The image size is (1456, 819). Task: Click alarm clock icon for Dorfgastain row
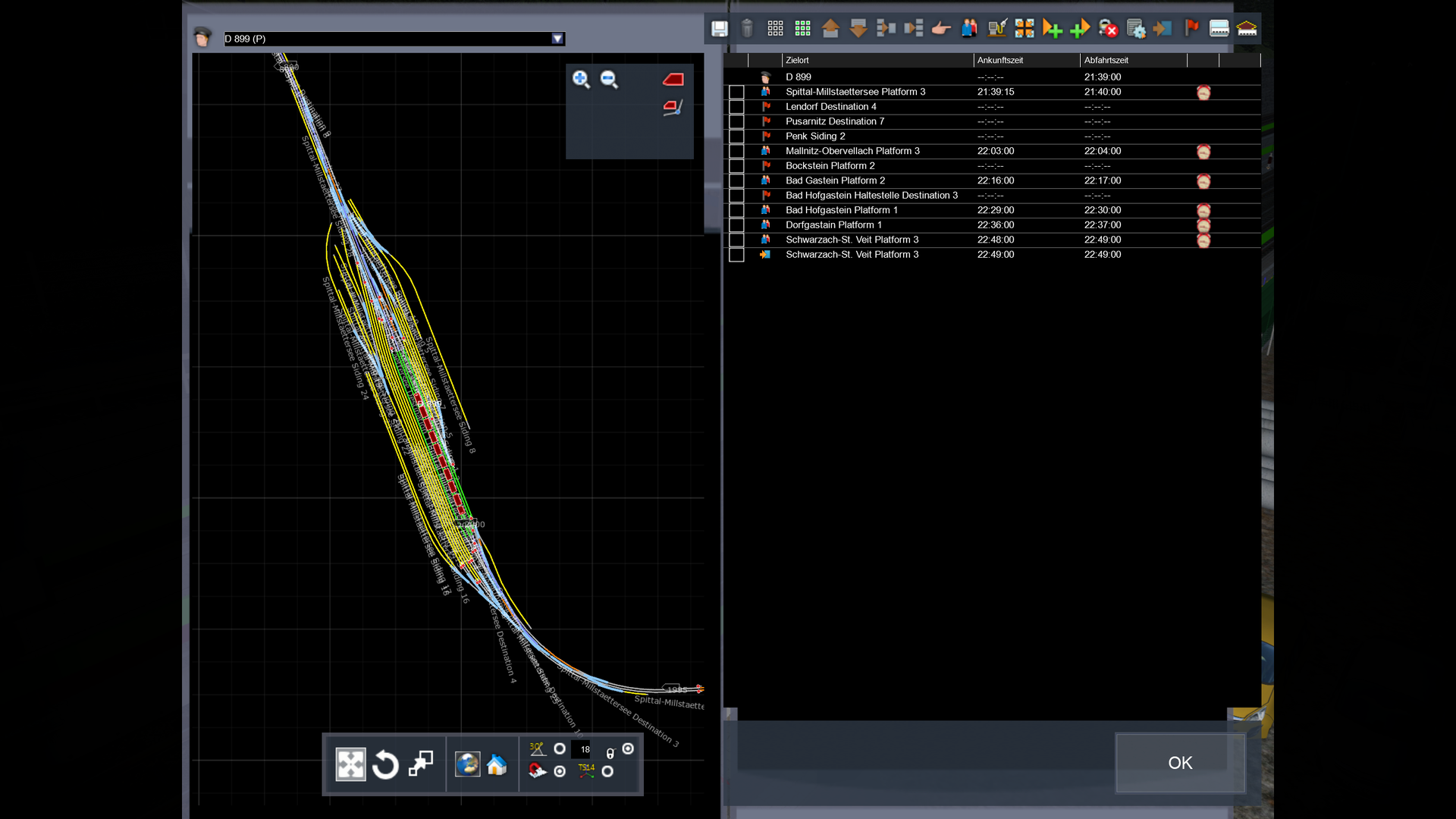point(1203,225)
